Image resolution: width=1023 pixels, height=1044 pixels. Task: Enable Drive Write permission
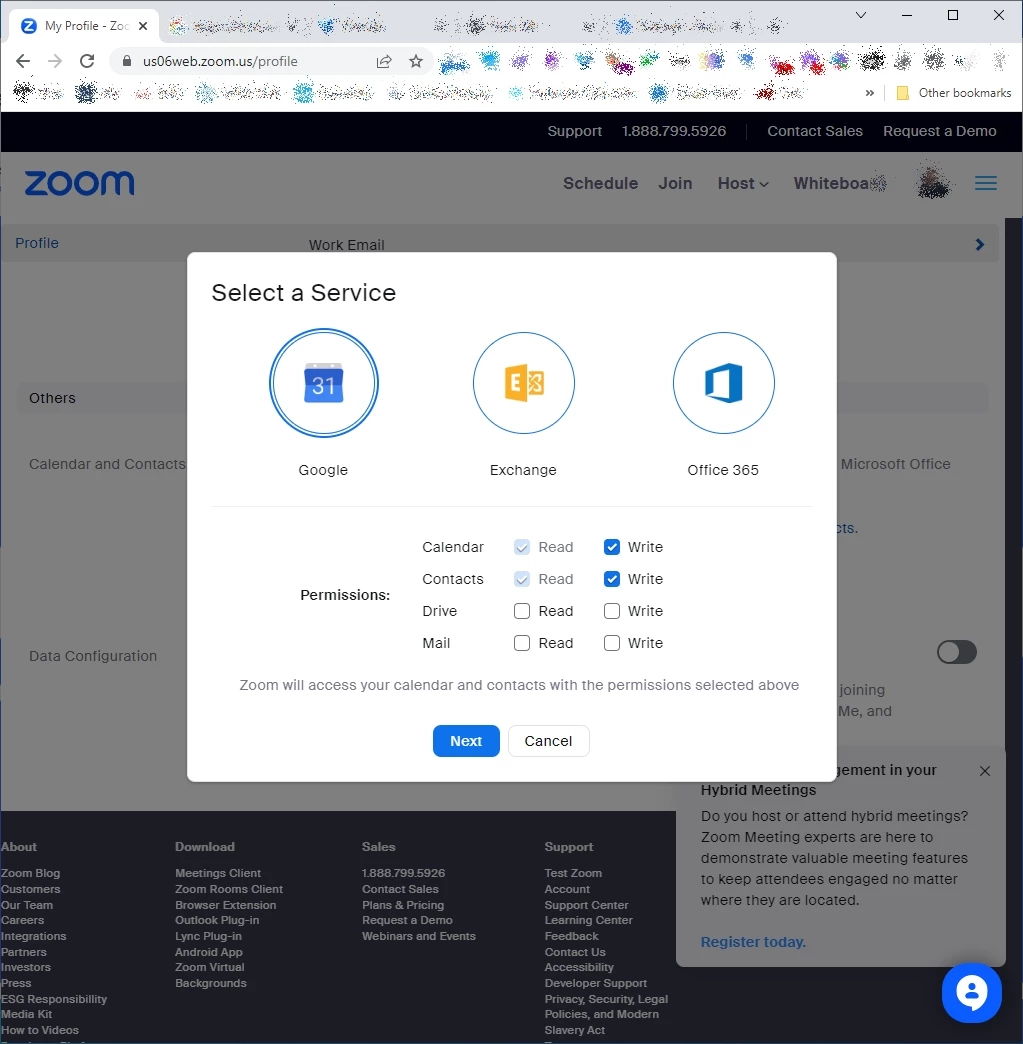coord(612,611)
